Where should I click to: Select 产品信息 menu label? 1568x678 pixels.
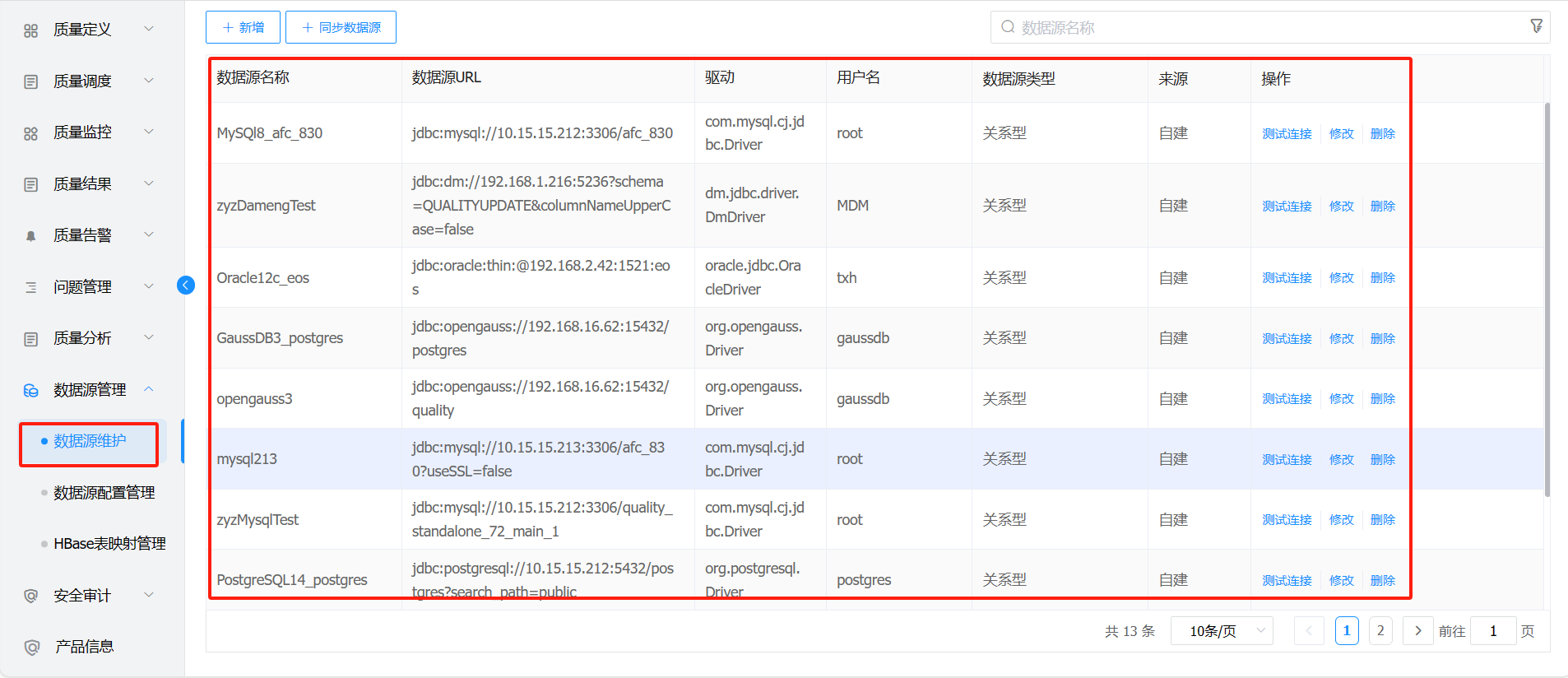pyautogui.click(x=84, y=647)
